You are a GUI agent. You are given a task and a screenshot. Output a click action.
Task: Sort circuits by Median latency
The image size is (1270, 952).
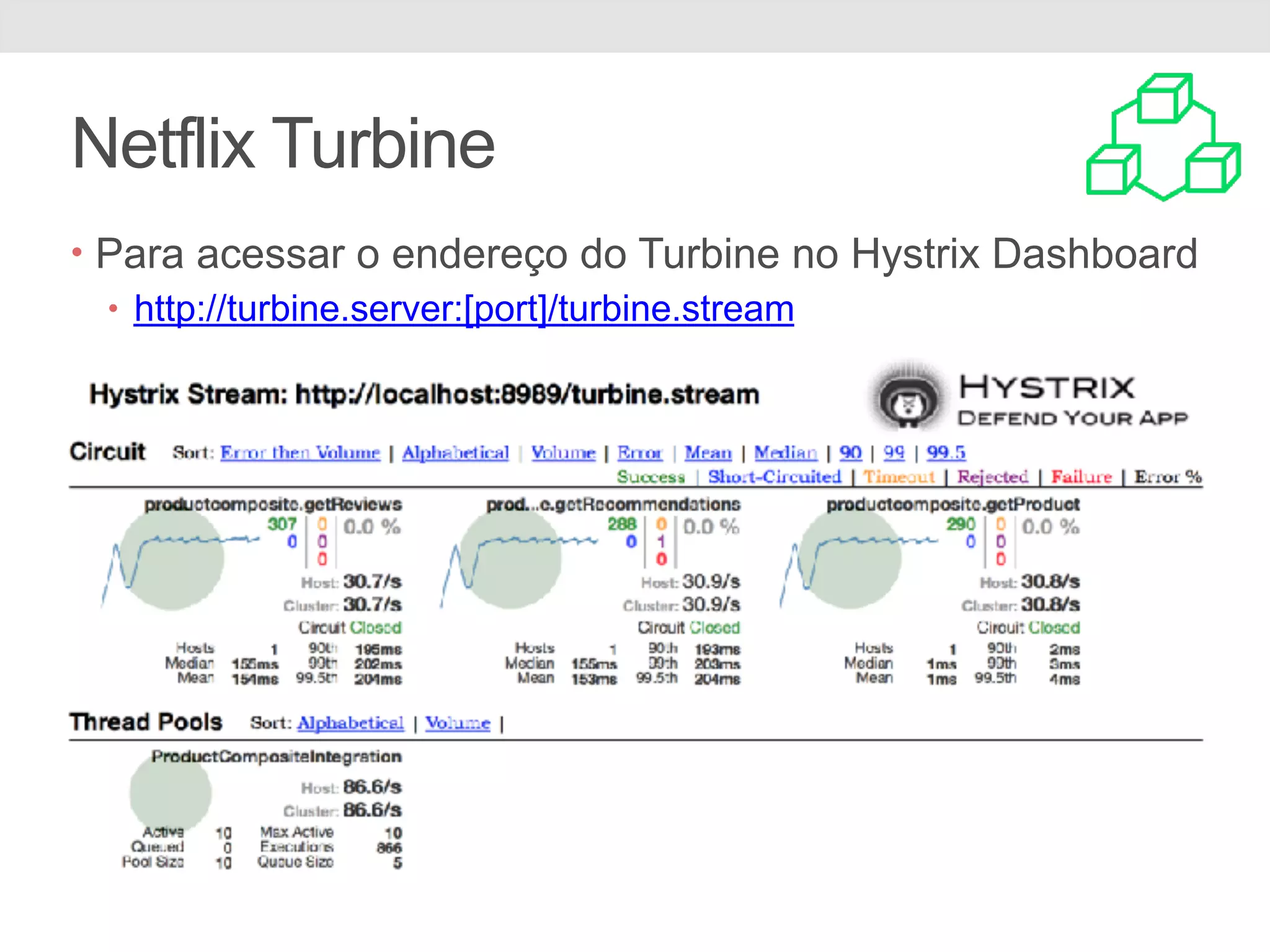click(x=786, y=452)
